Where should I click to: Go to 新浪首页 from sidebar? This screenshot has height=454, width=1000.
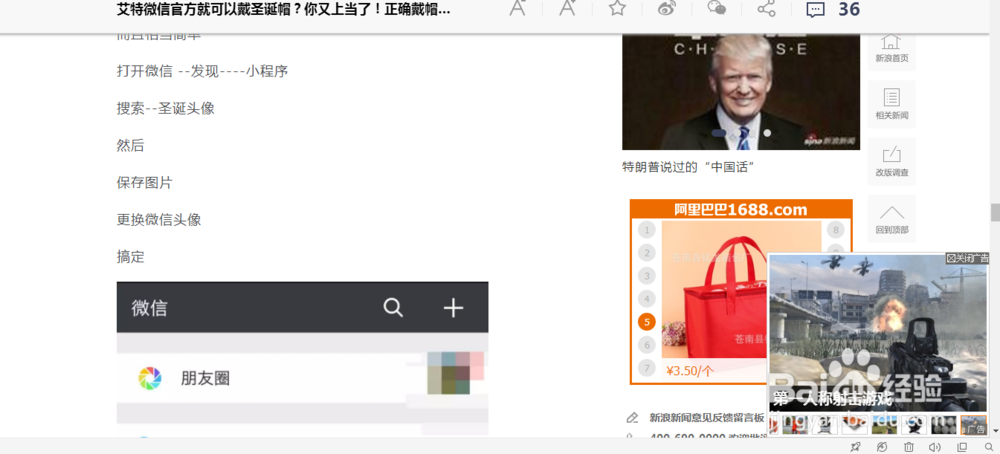point(892,49)
